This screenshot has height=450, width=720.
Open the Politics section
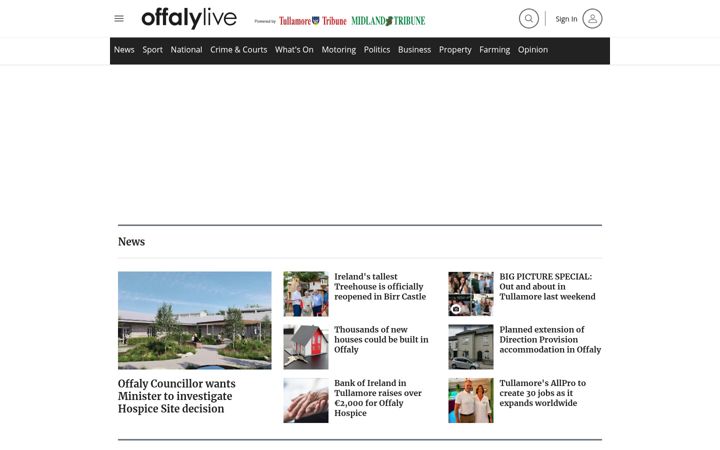click(x=377, y=50)
